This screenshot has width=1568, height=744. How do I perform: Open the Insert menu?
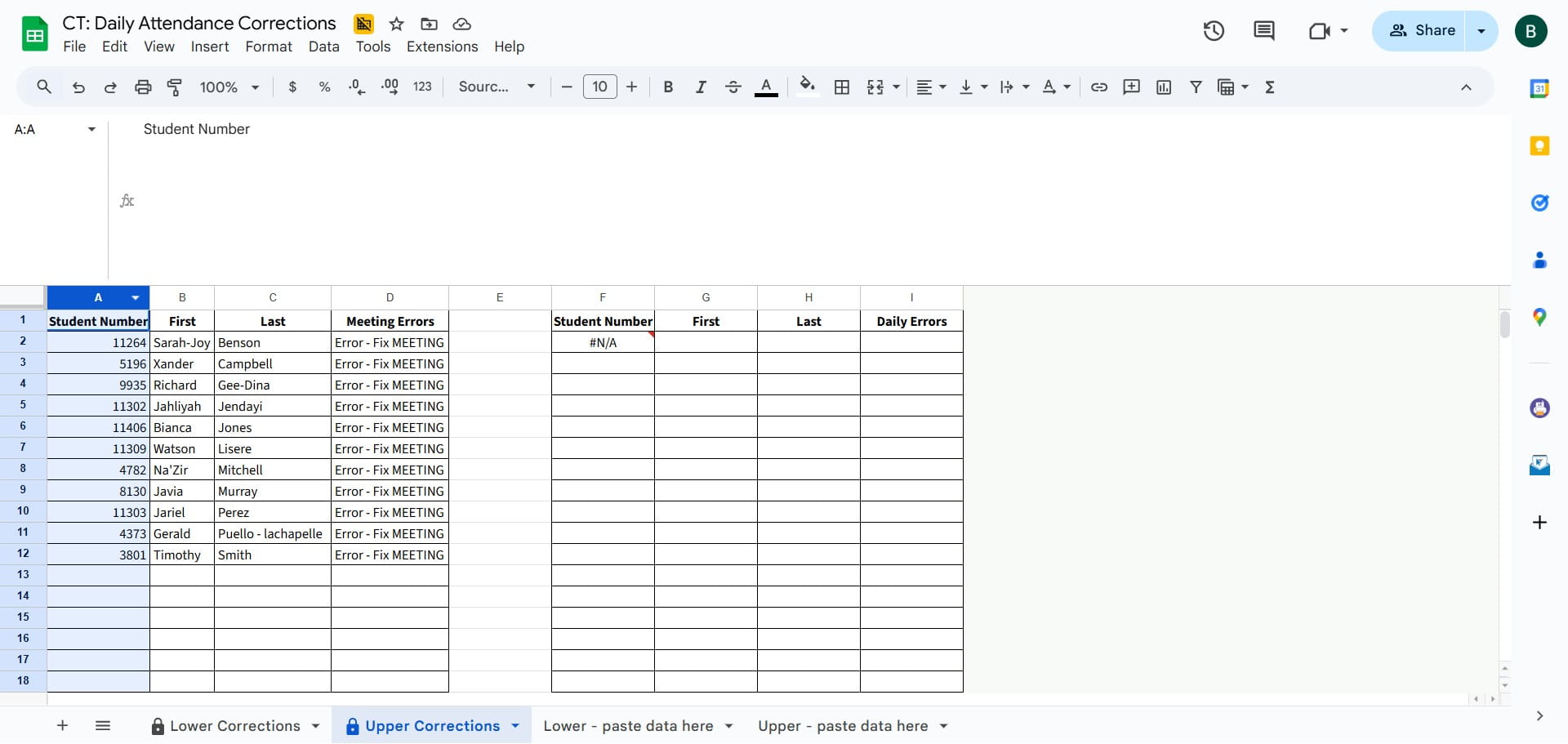(210, 47)
